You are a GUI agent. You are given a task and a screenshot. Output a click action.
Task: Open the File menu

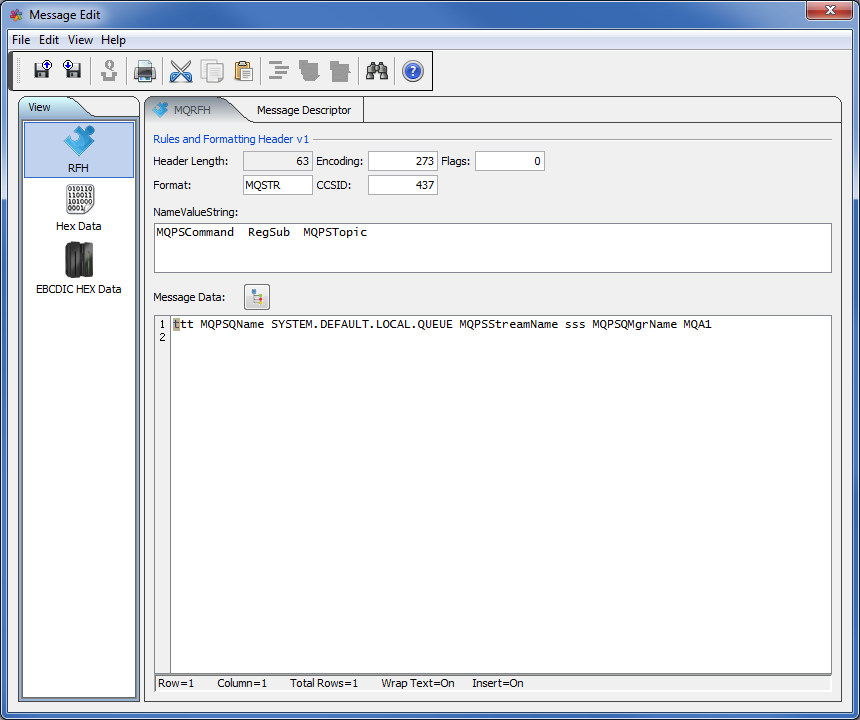click(21, 40)
